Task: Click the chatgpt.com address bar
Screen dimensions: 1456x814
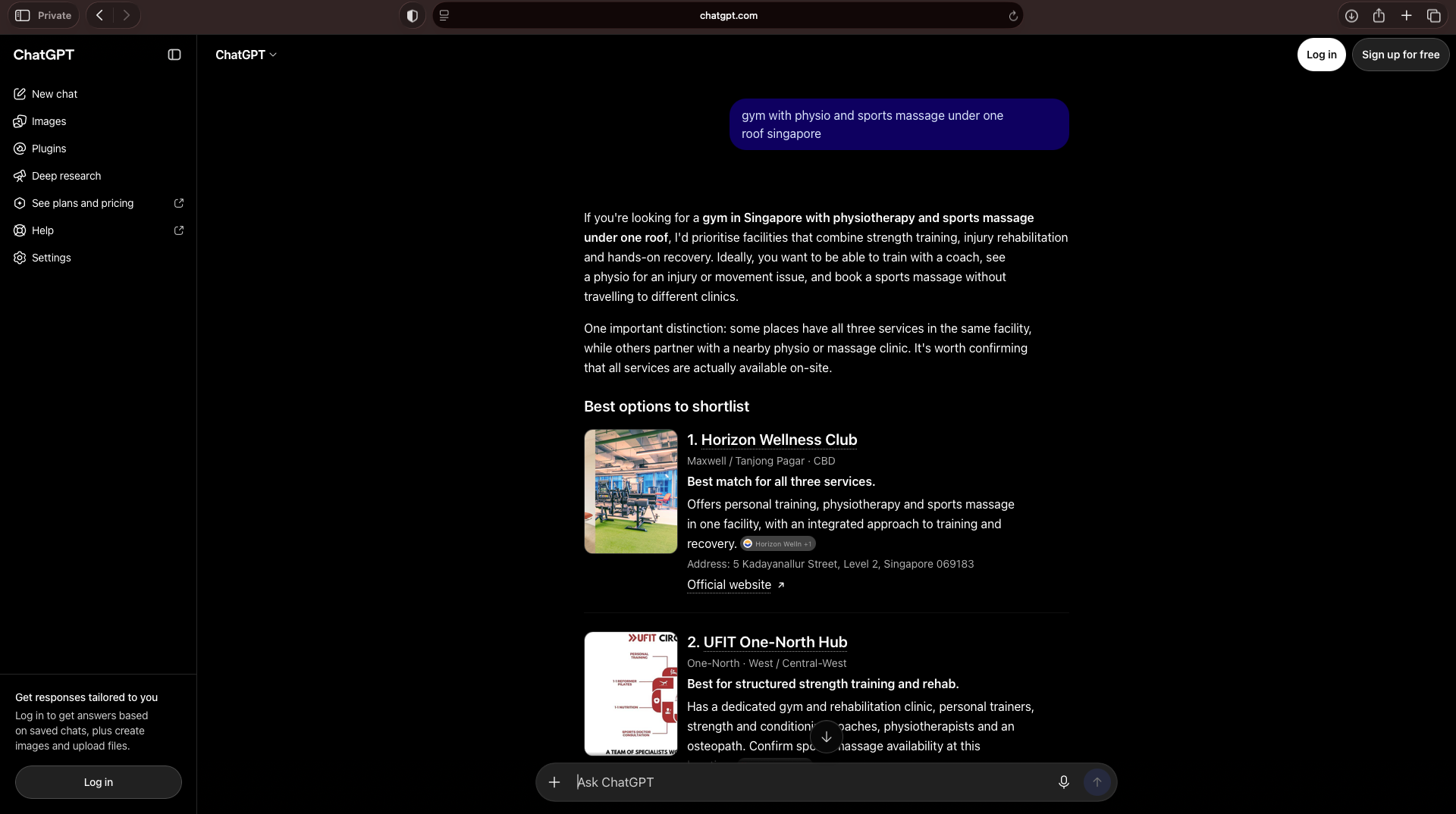Action: click(728, 15)
